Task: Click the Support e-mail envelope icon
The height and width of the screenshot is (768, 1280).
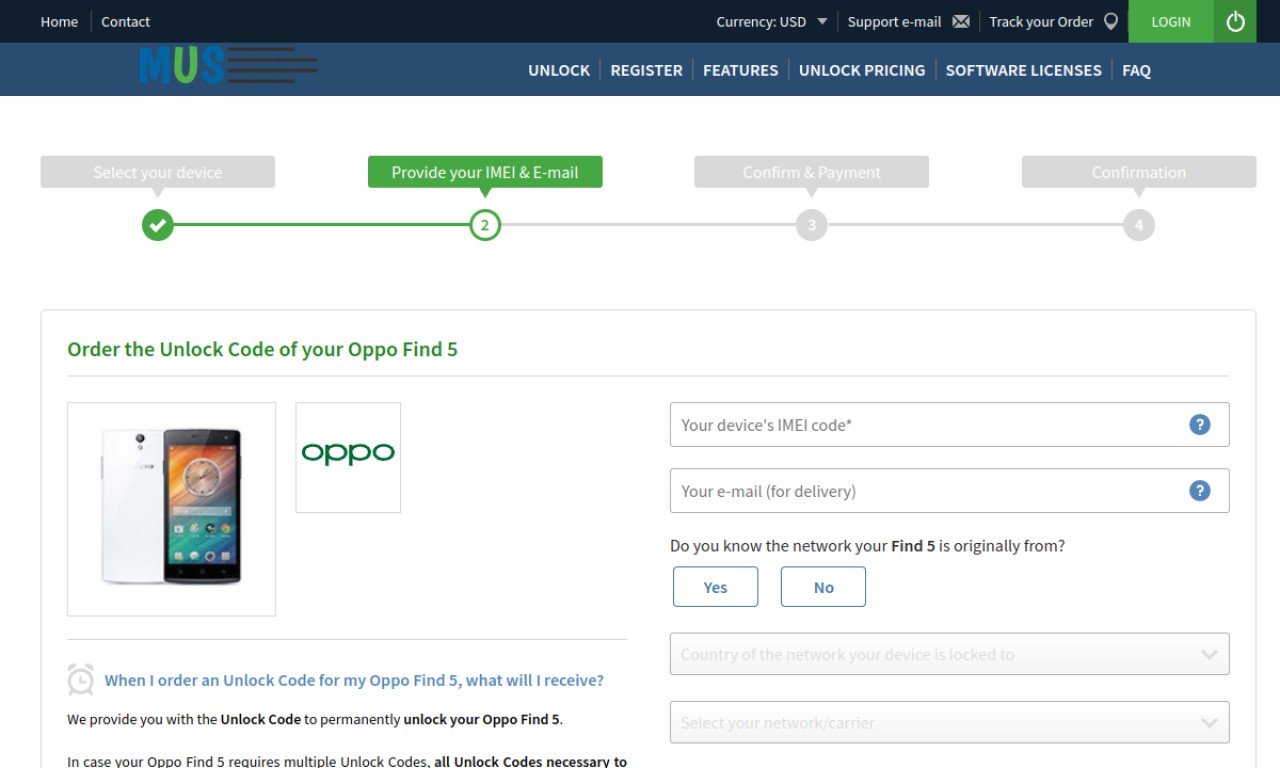Action: pyautogui.click(x=961, y=21)
